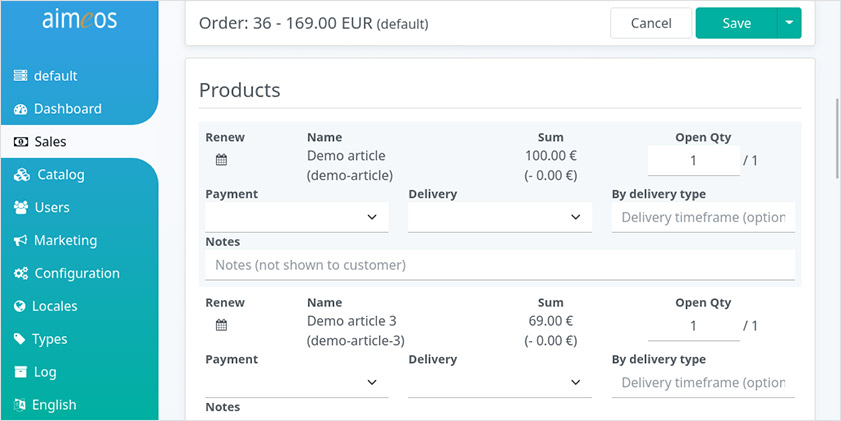Click the Log archive box icon
Screen dimensions: 841x421
tap(20, 372)
